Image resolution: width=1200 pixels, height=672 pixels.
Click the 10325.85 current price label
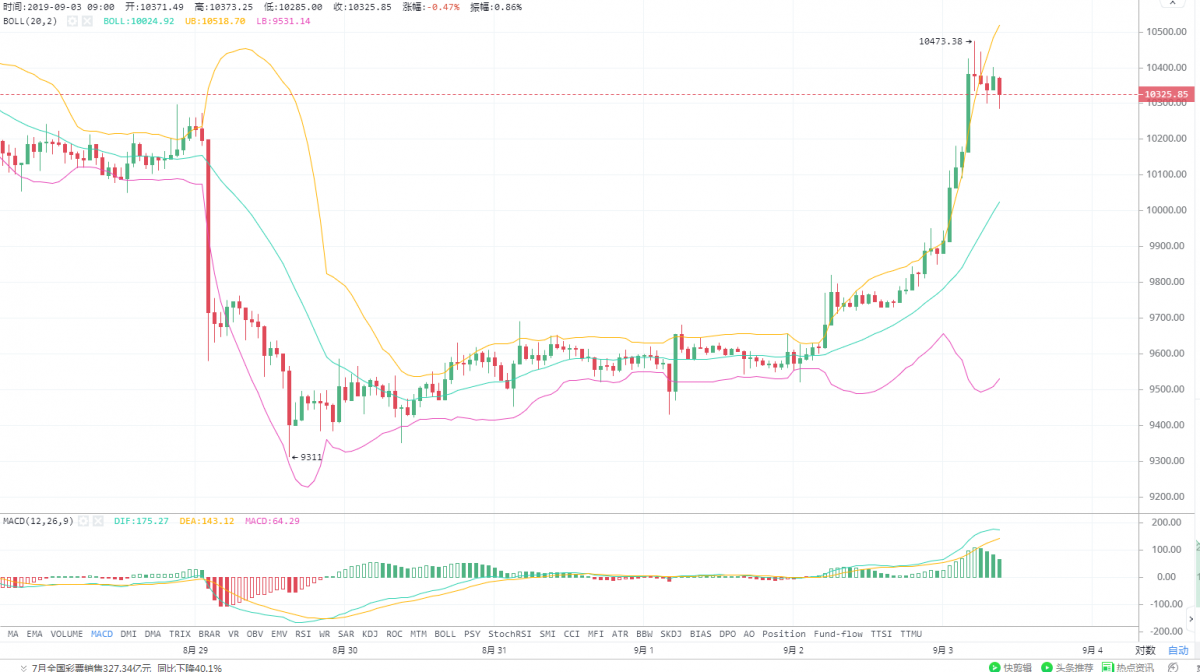[x=1168, y=95]
